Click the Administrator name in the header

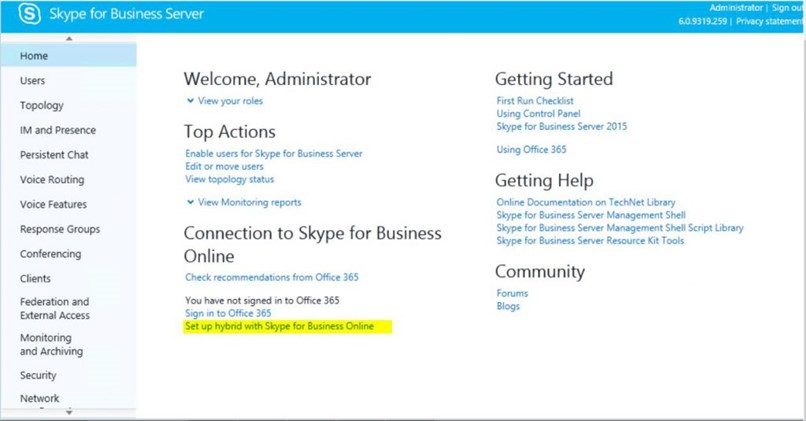[x=736, y=8]
